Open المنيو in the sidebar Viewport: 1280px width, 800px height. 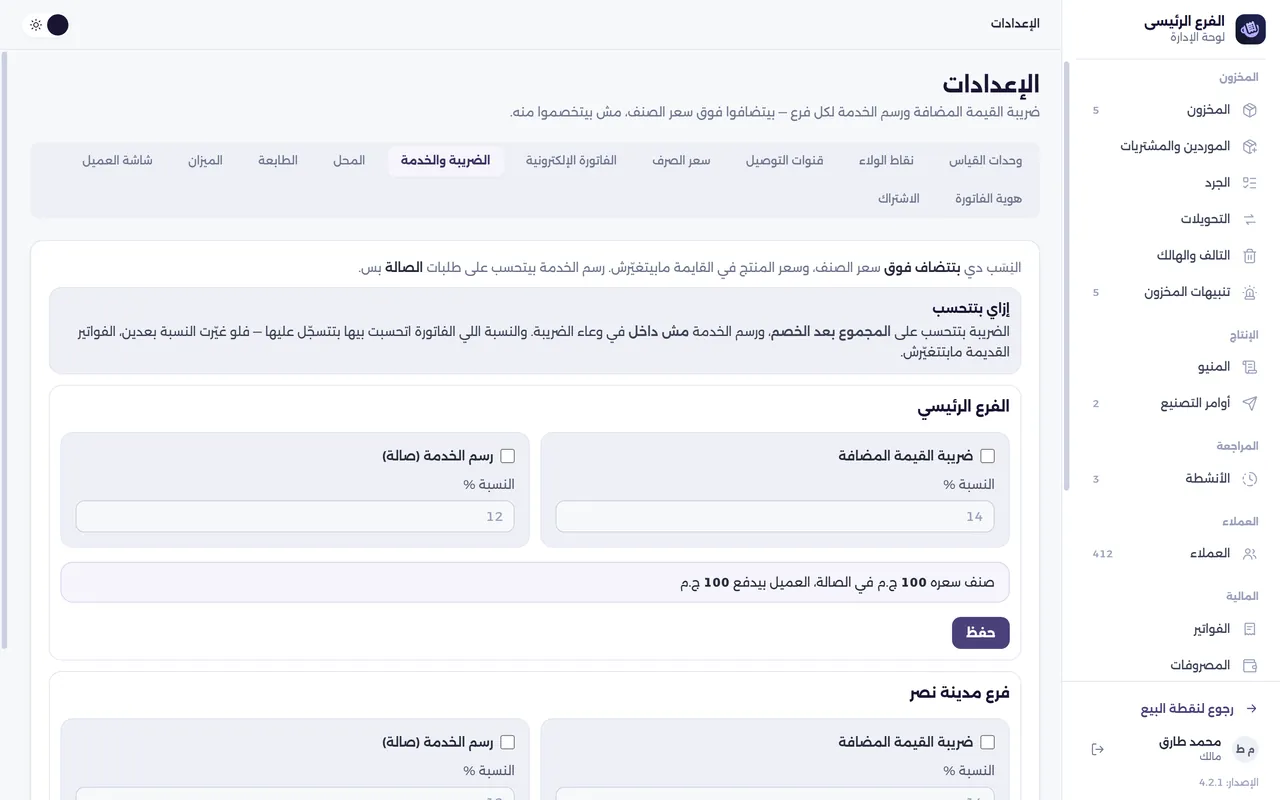point(1171,367)
